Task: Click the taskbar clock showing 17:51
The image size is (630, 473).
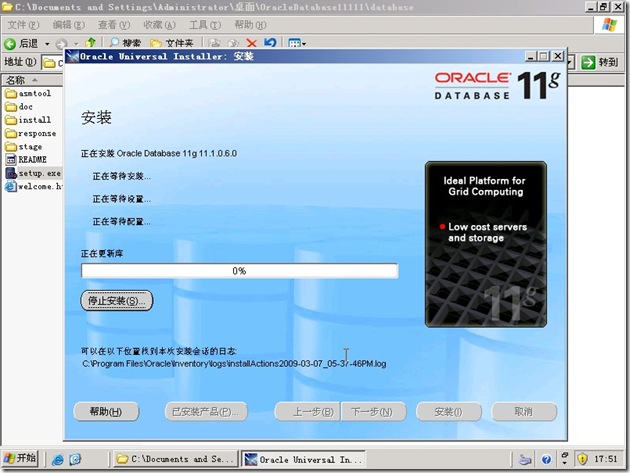Action: [x=605, y=459]
